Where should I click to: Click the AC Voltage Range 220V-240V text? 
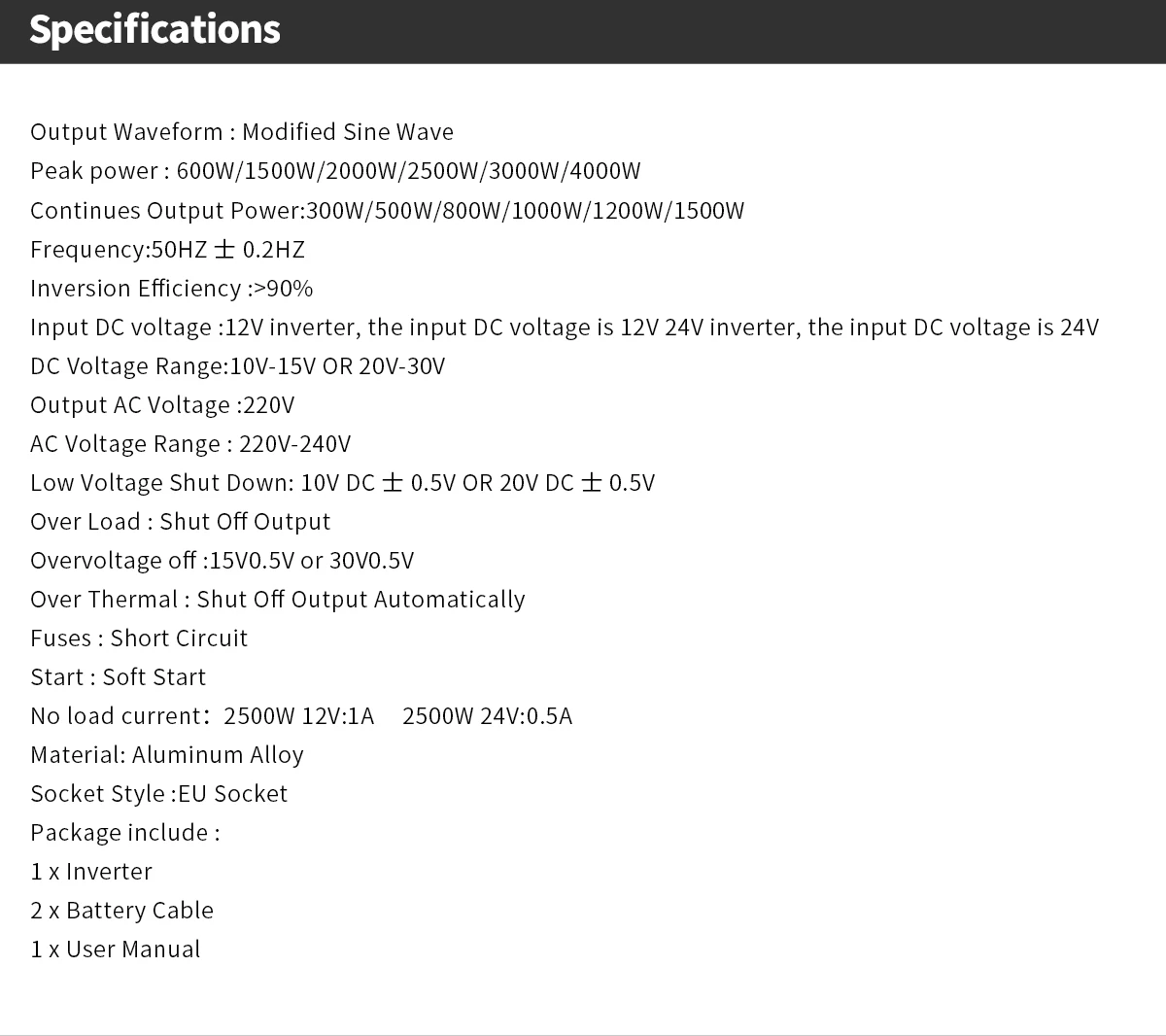coord(190,443)
